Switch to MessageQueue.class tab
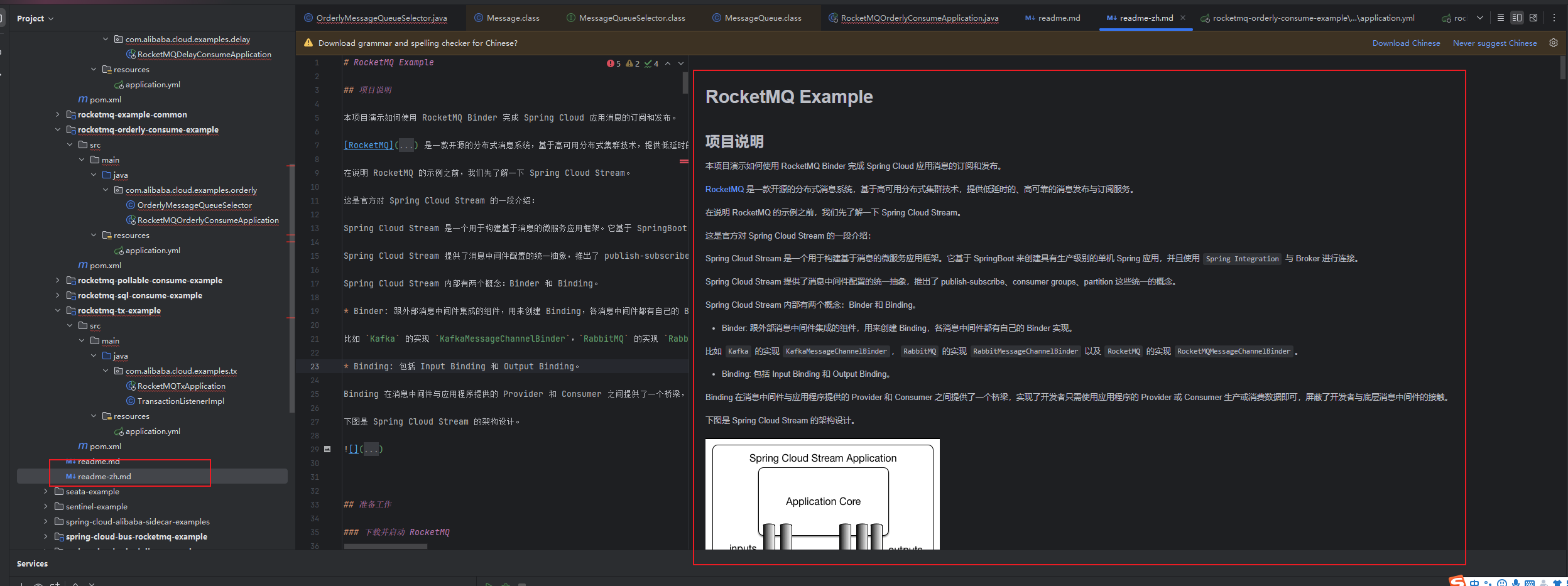This screenshot has width=1568, height=586. click(x=757, y=18)
